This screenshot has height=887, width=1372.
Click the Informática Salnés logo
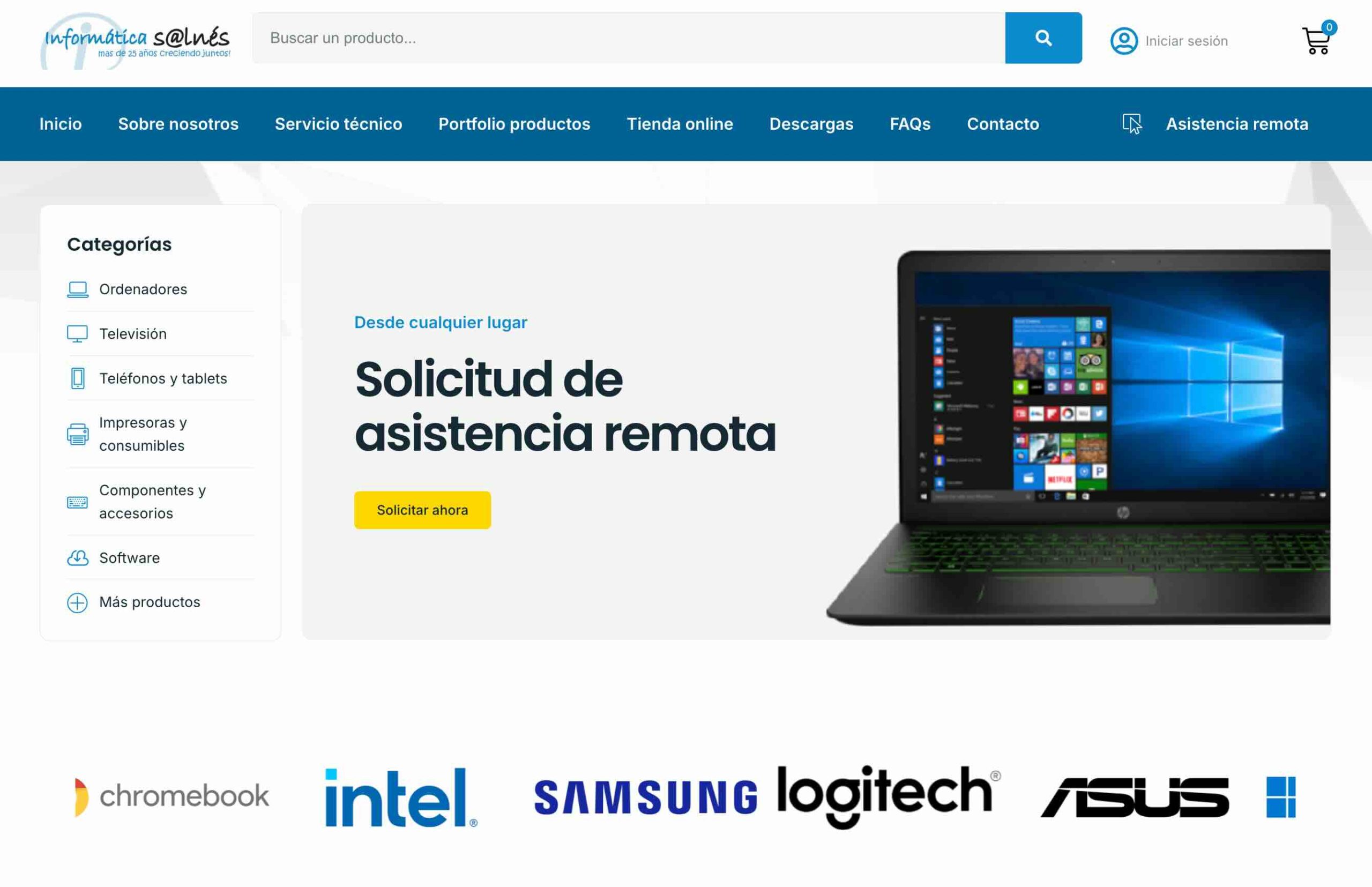click(x=137, y=41)
